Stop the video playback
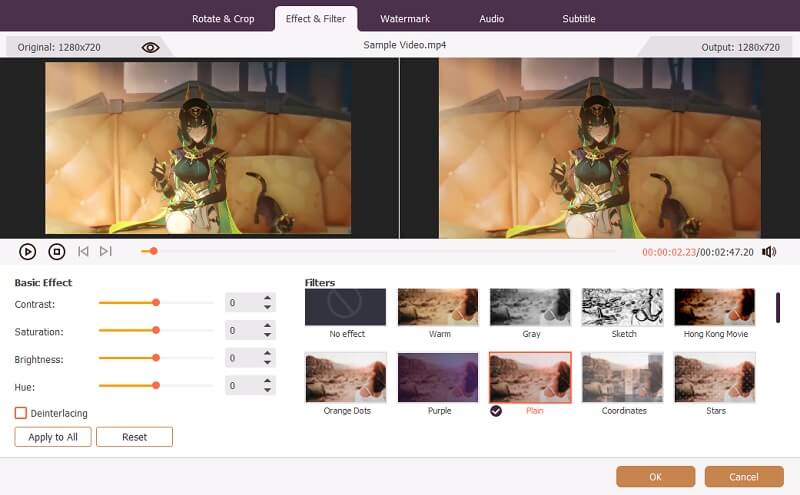The width and height of the screenshot is (800, 495). tap(57, 252)
